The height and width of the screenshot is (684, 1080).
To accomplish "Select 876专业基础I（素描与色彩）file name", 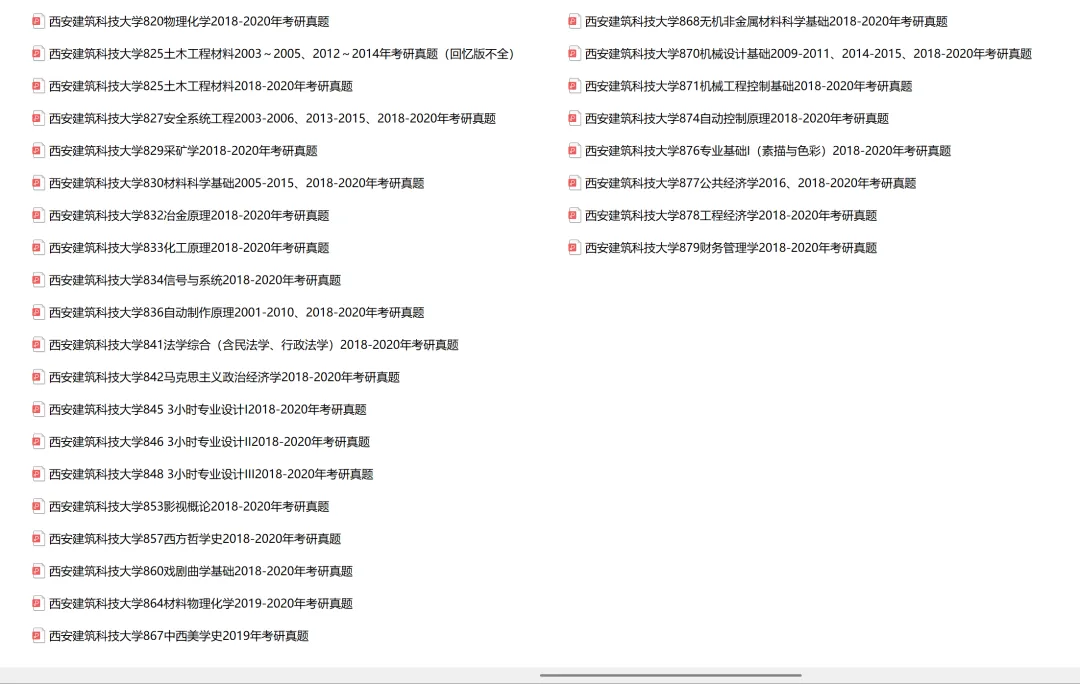I will 768,152.
